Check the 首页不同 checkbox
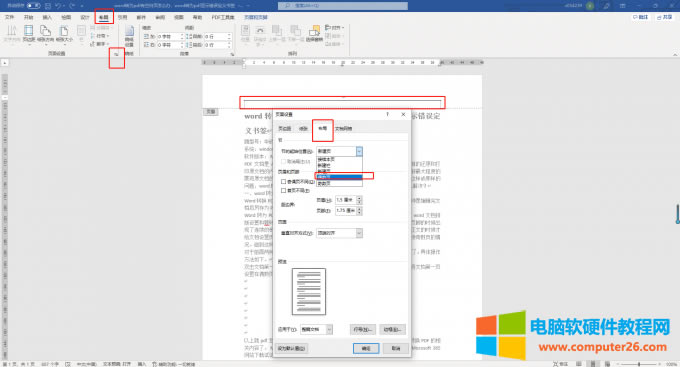680x367 pixels. 283,190
